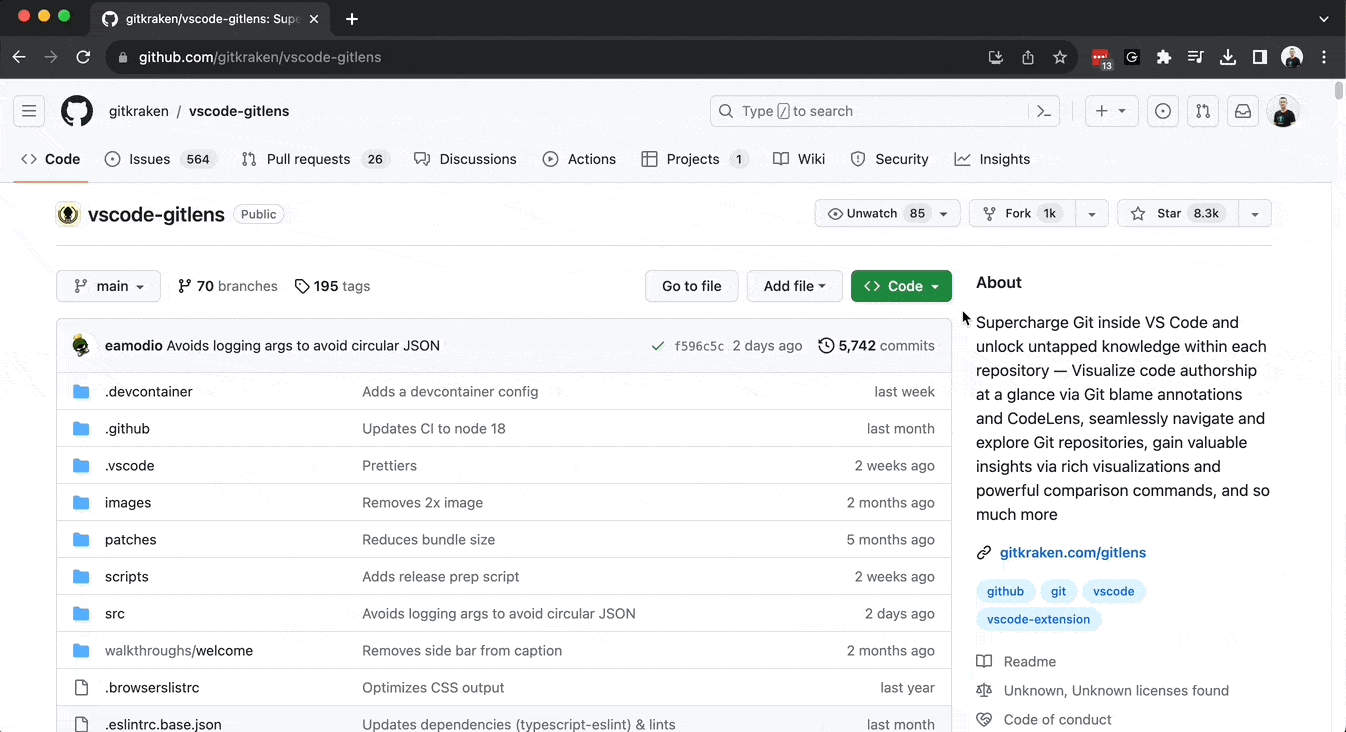1346x732 pixels.
Task: Open the issues icon in header
Action: [x=1163, y=111]
